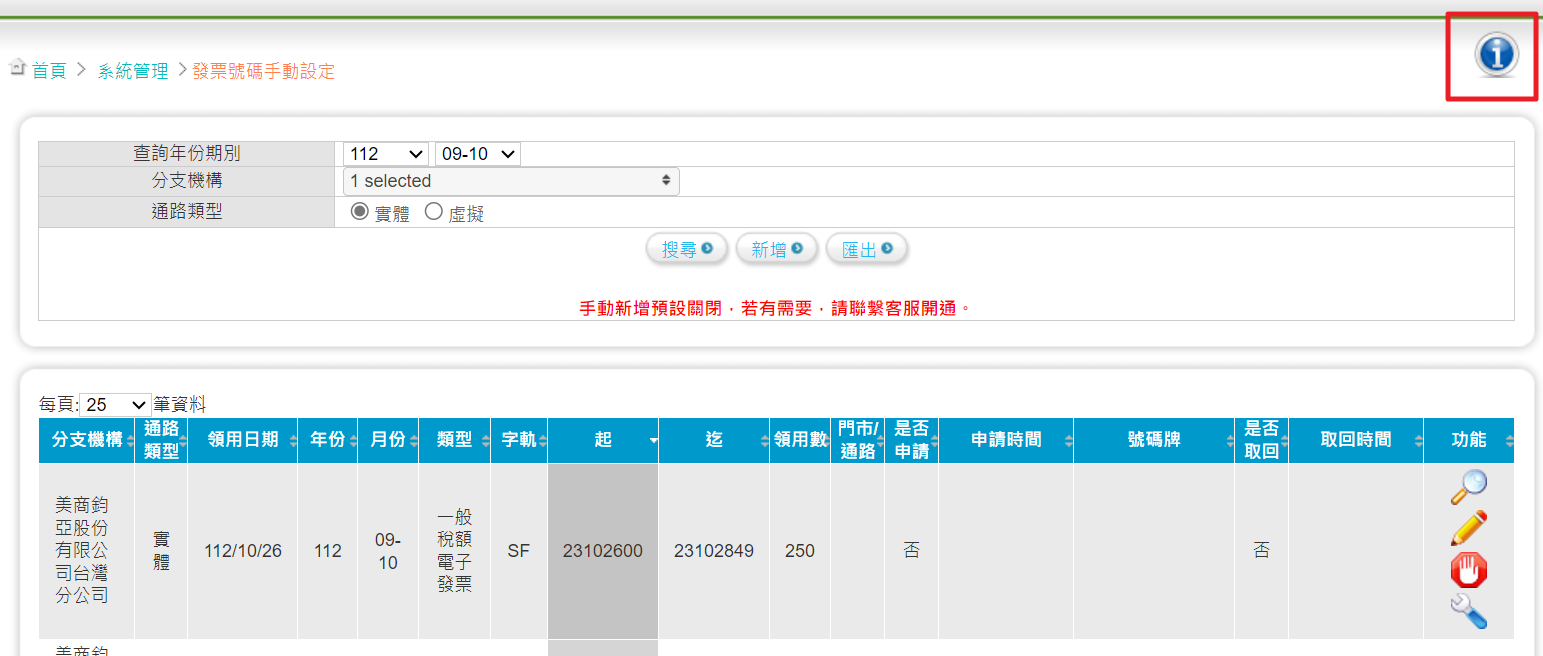Expand the 分支機構 '1 selected' dropdown

tap(511, 181)
